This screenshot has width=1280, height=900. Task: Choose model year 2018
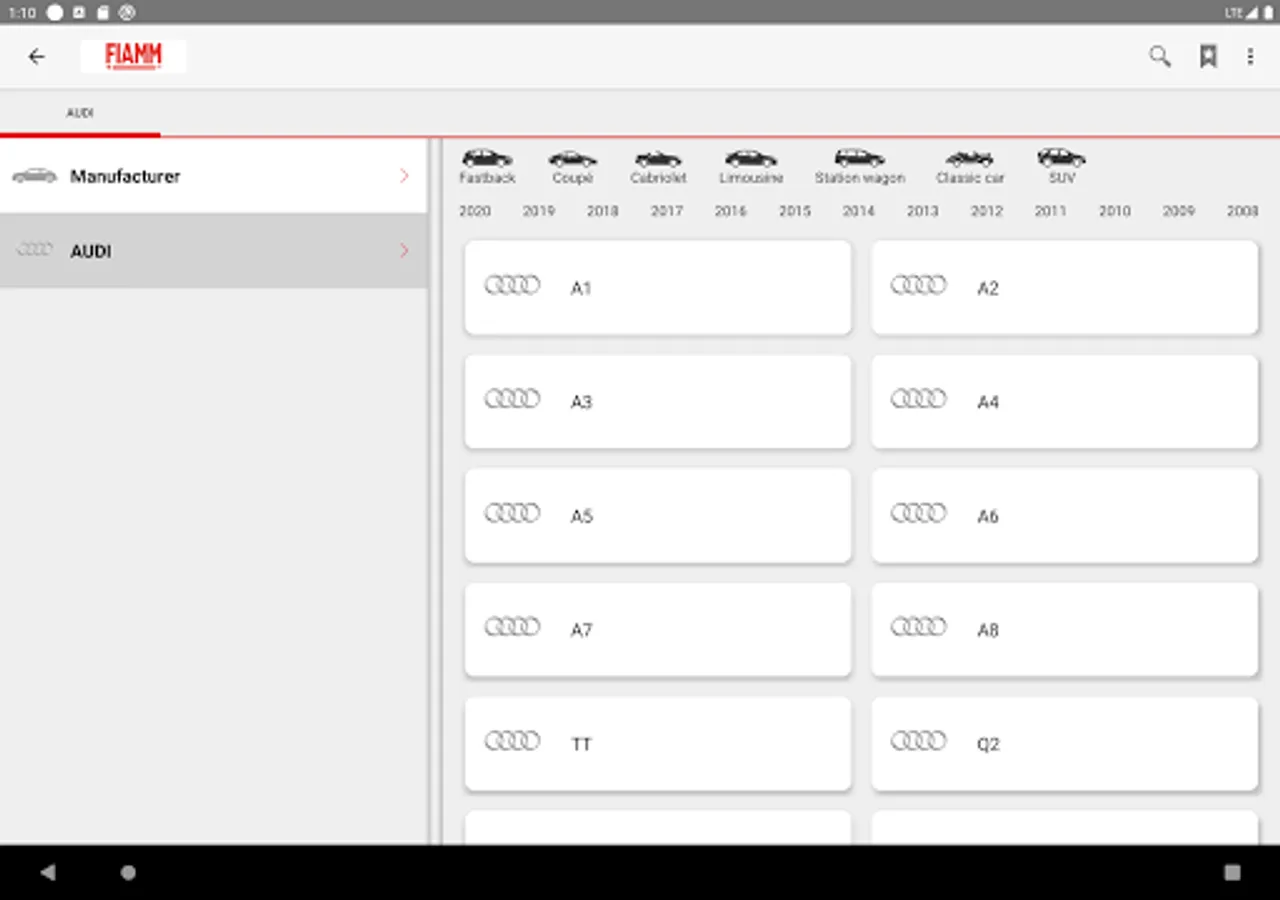(x=603, y=211)
